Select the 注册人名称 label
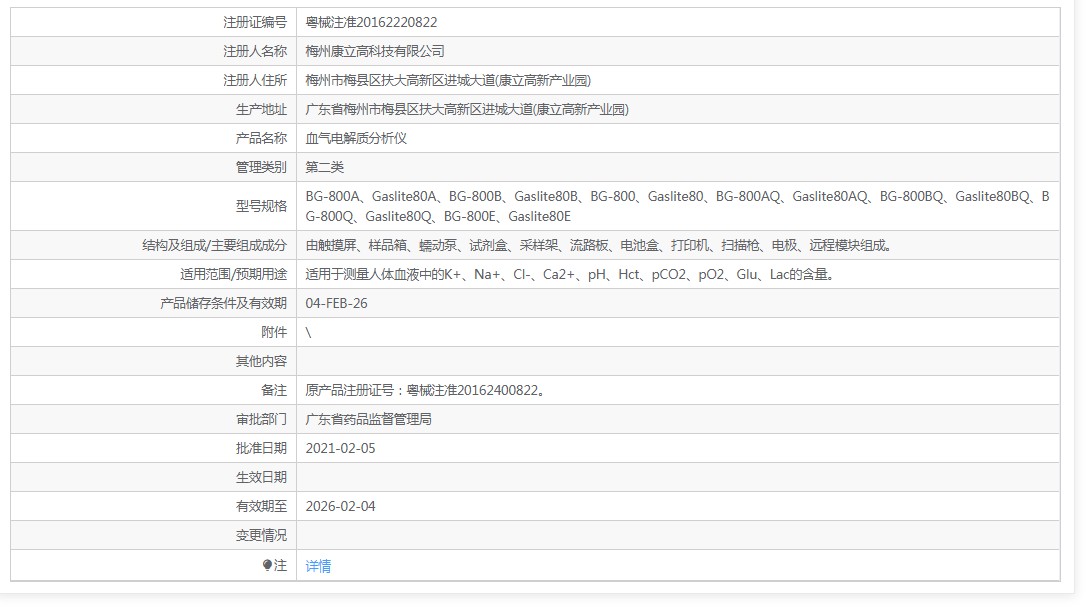Screen dimensions: 1086x615 pos(255,51)
